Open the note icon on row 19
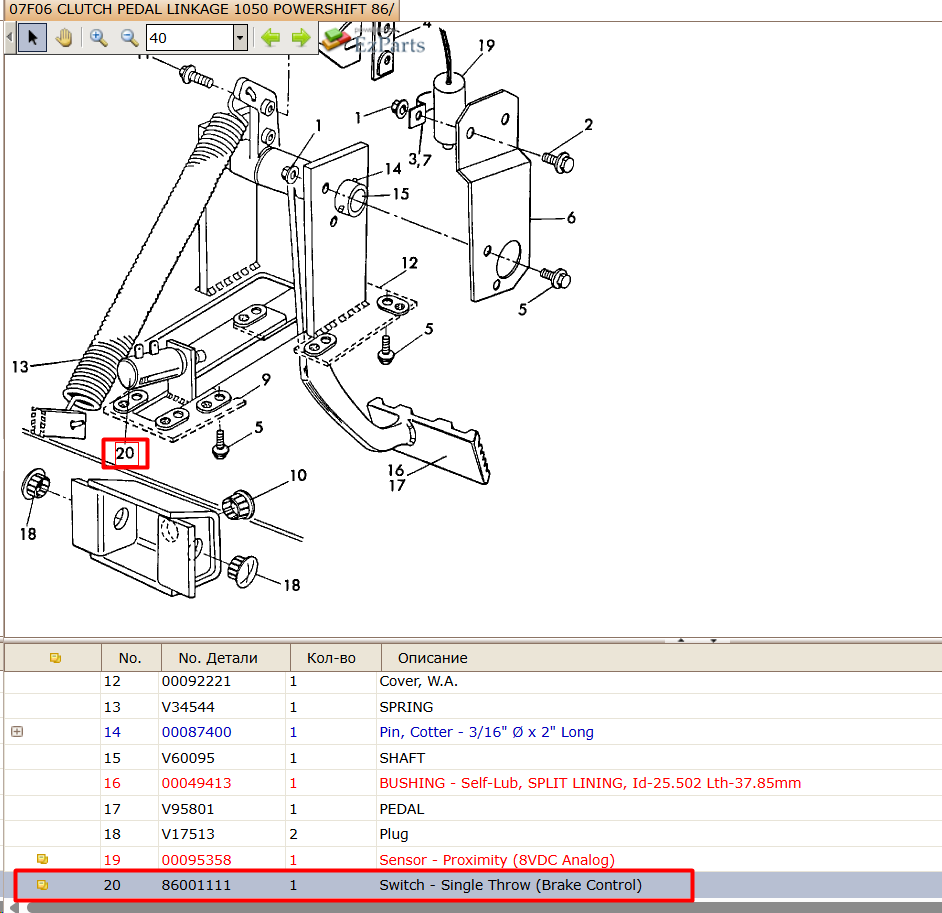The image size is (942, 913). [42, 860]
